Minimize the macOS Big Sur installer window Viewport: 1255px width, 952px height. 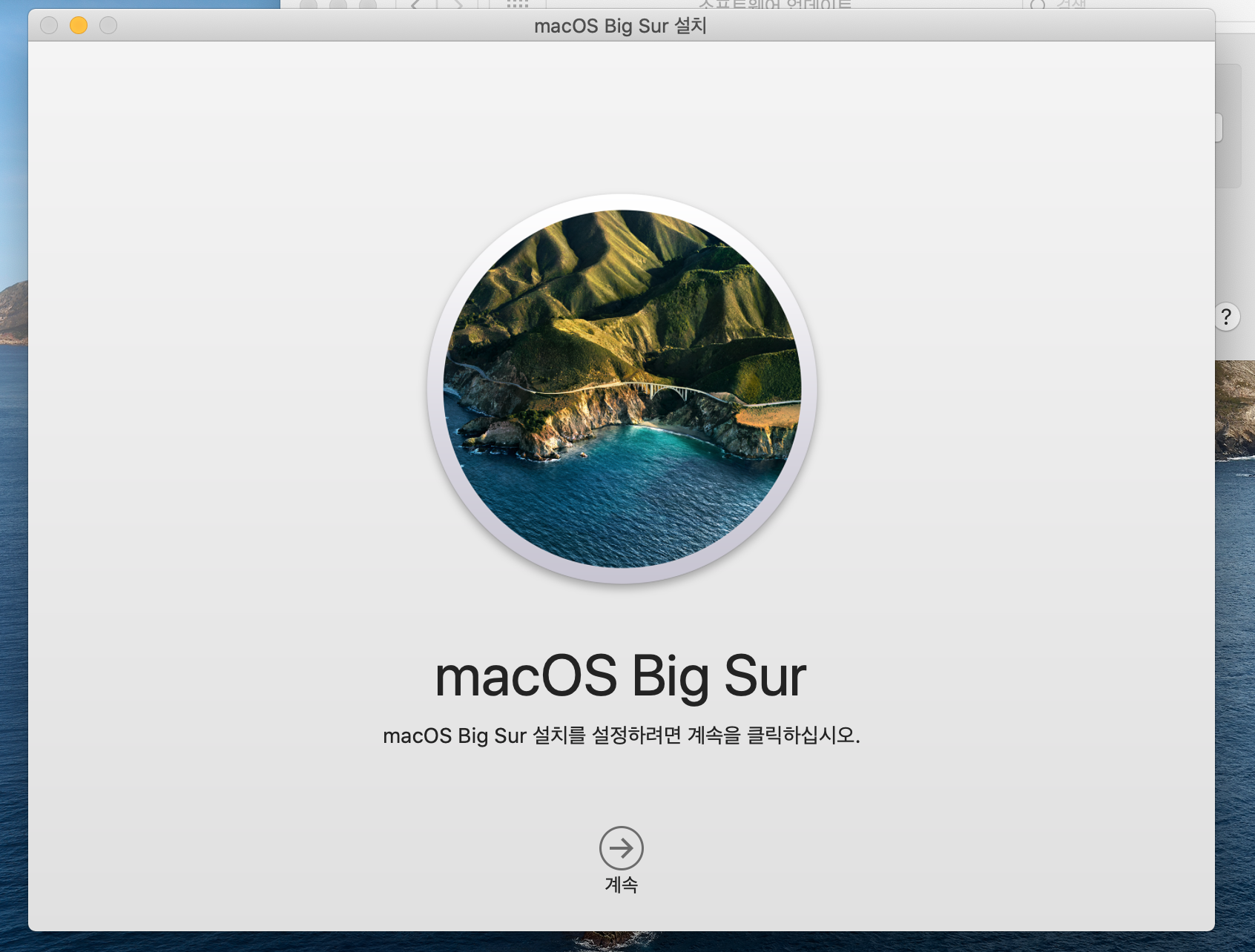pyautogui.click(x=79, y=25)
